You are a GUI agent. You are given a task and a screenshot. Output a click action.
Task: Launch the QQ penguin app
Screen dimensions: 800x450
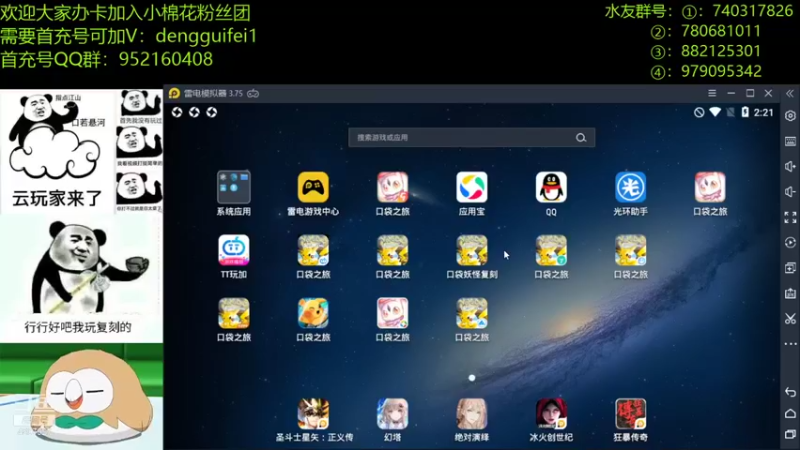551,187
